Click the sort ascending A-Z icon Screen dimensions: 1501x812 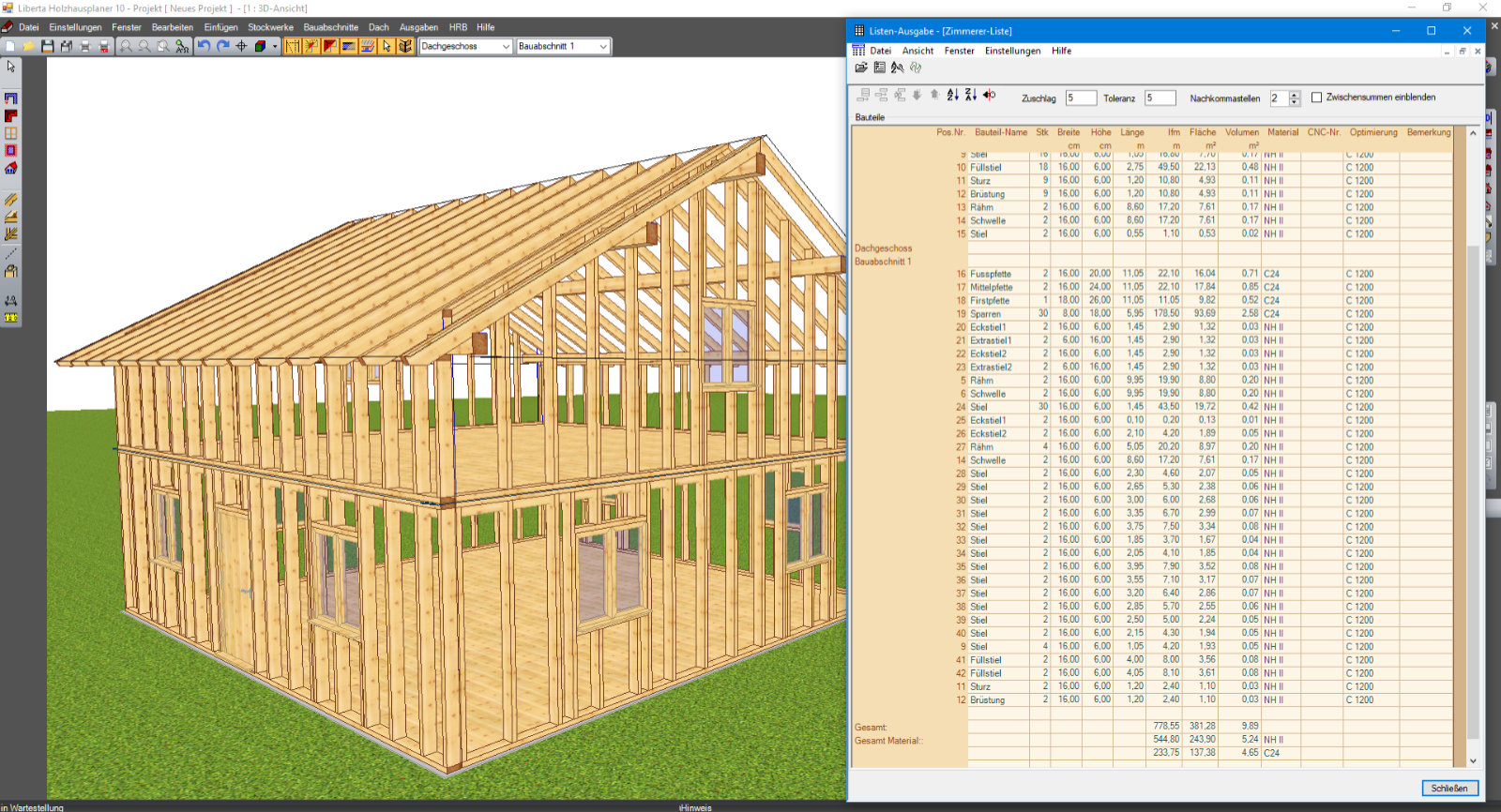click(953, 95)
